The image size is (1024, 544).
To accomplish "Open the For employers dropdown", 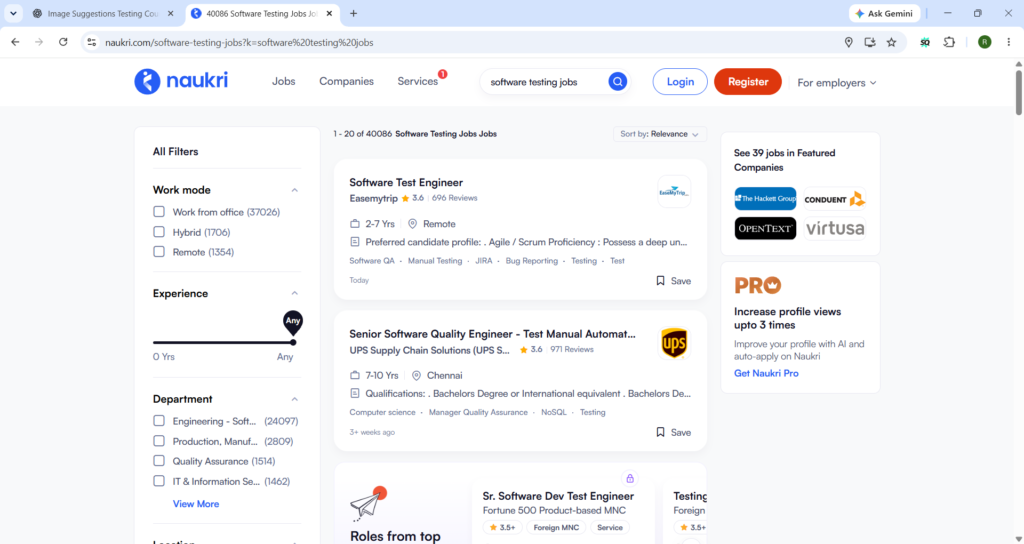I will click(837, 83).
